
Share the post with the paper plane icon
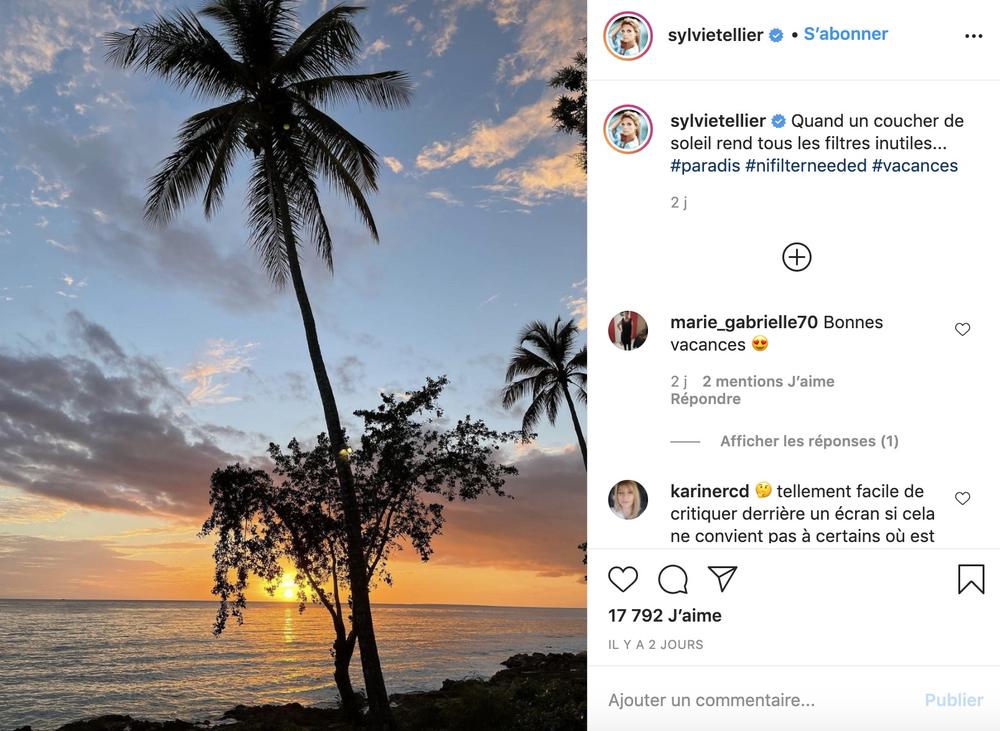pos(722,579)
